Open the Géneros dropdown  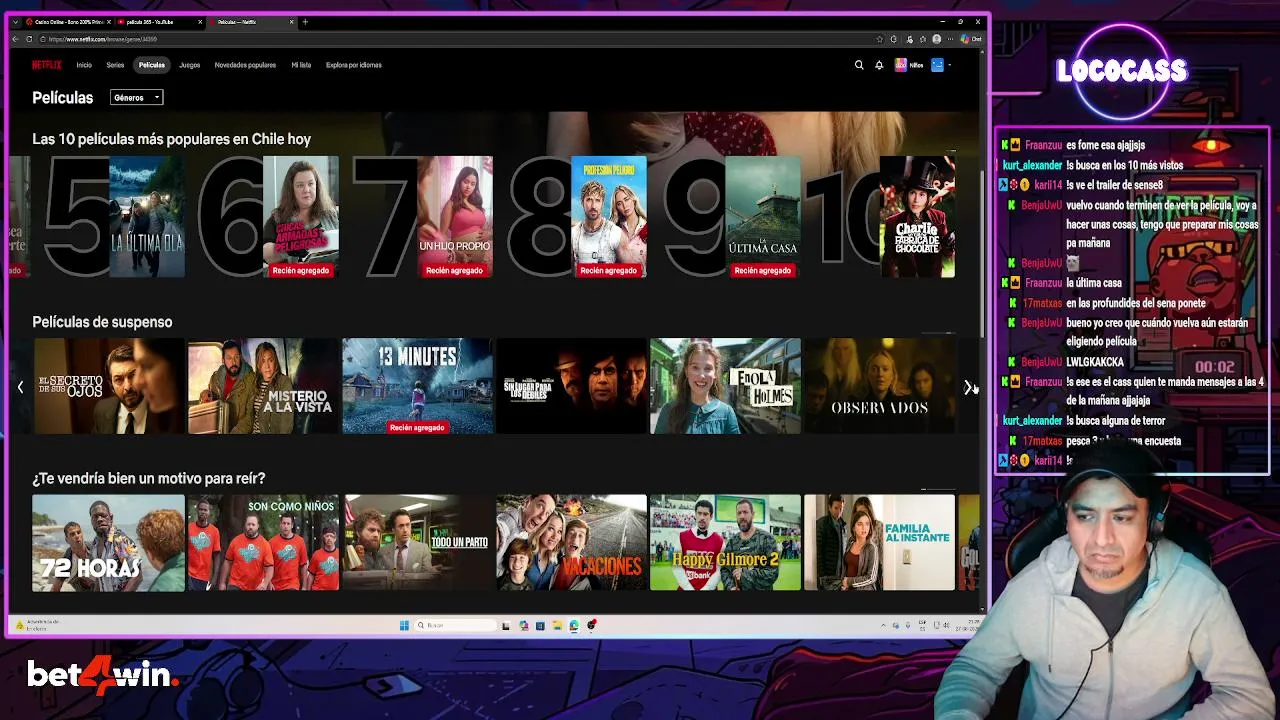click(x=136, y=98)
